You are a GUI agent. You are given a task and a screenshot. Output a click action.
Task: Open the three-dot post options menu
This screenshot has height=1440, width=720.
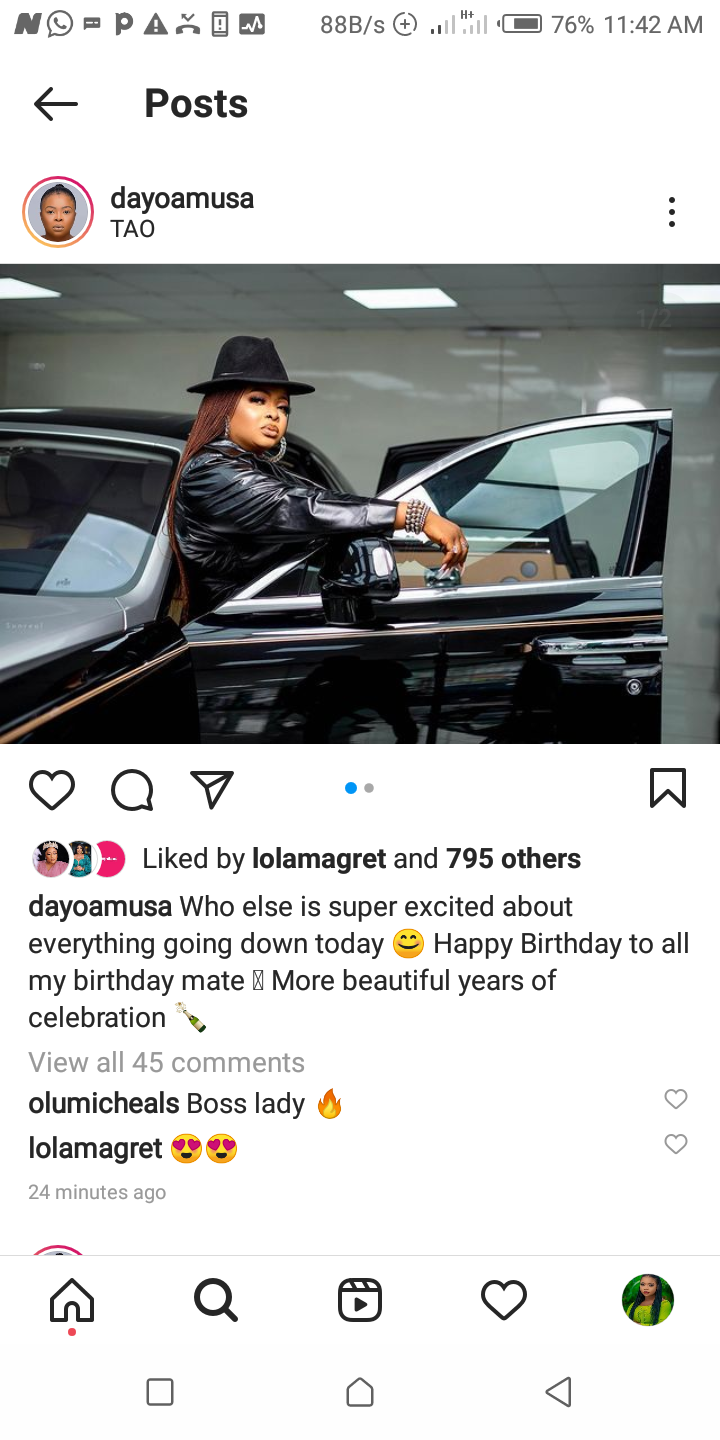pos(672,212)
